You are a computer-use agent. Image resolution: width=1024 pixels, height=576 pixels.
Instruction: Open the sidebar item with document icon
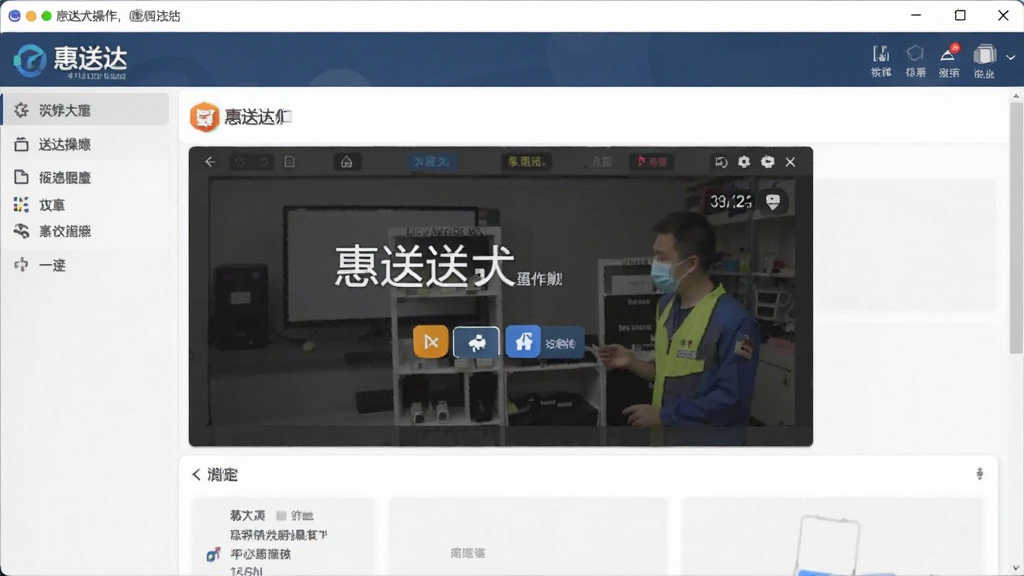coord(86,177)
